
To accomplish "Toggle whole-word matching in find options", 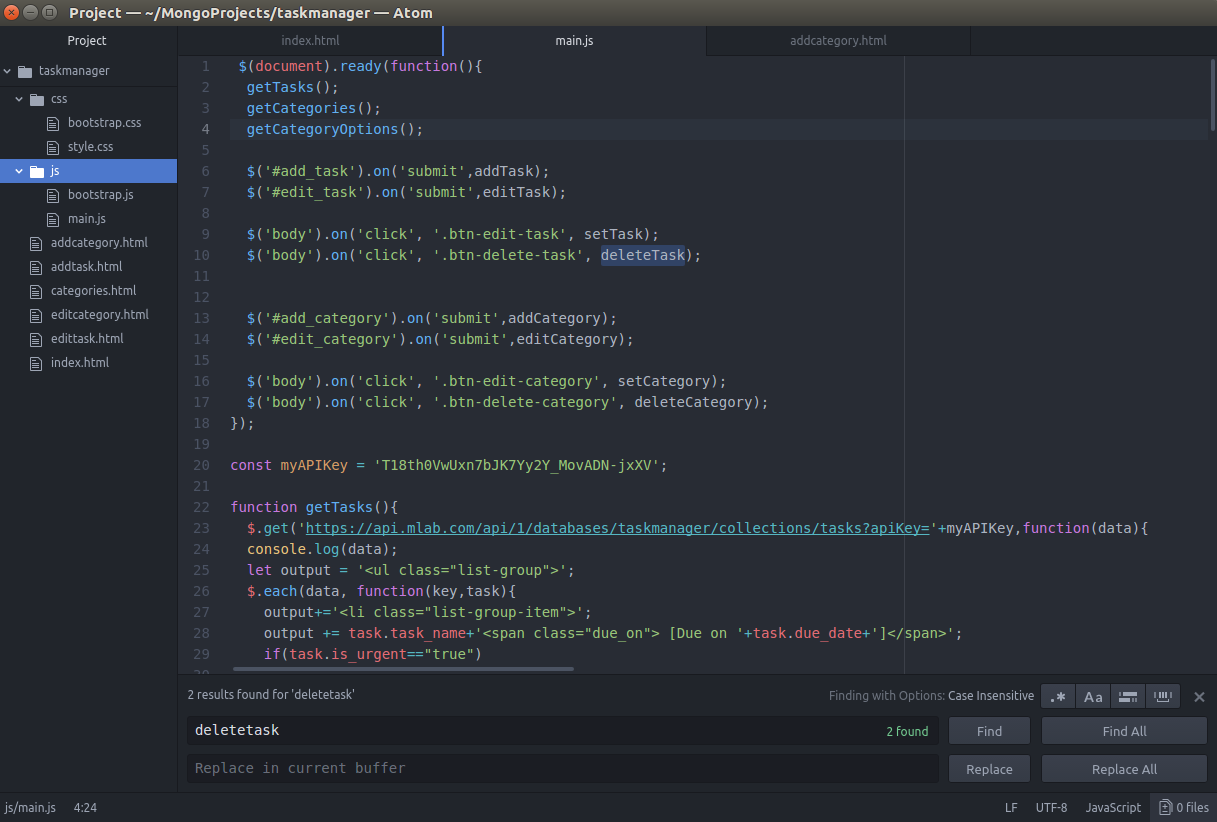I will coord(1163,696).
